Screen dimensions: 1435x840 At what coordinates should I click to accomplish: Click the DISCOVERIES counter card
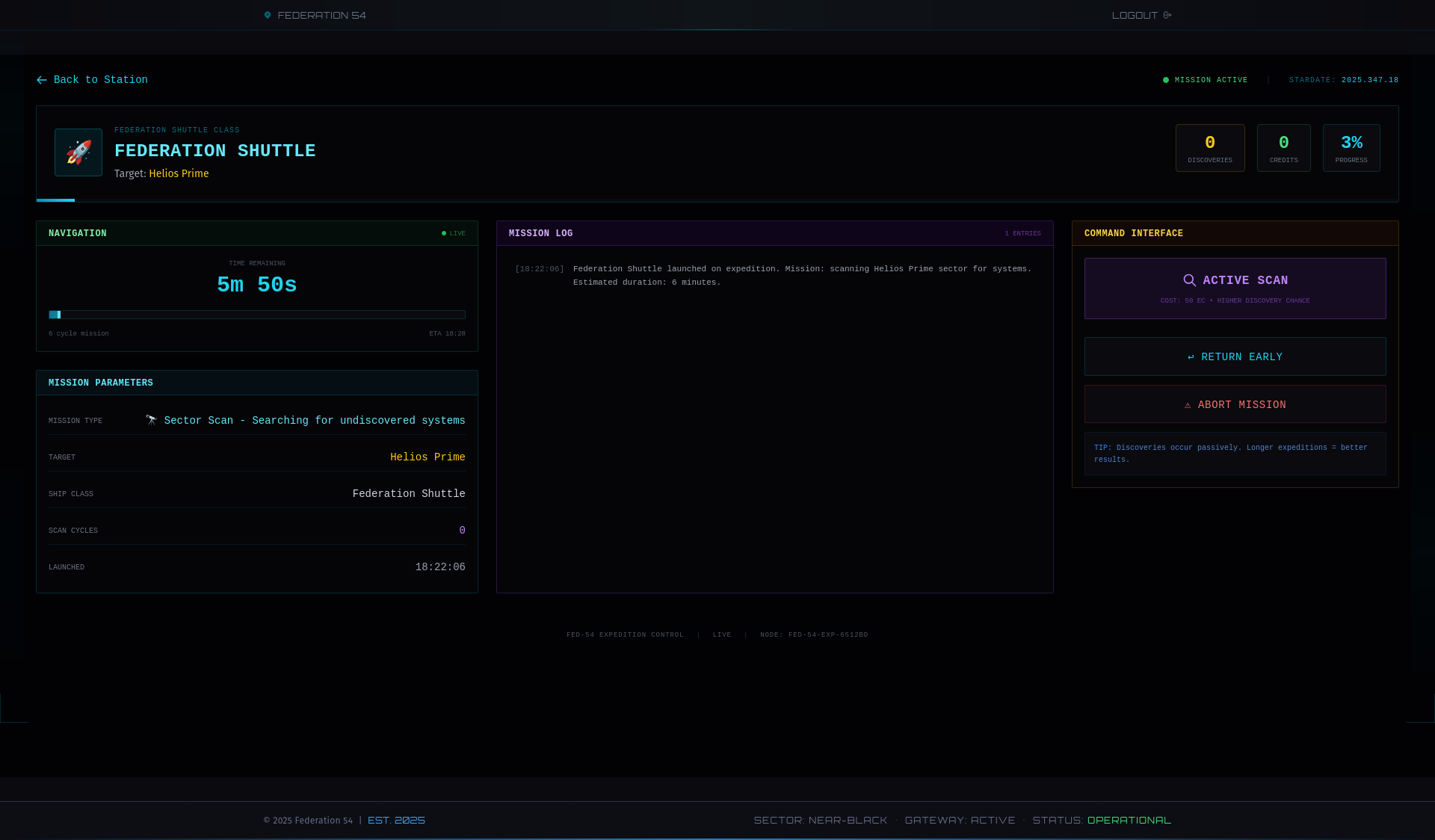1210,147
